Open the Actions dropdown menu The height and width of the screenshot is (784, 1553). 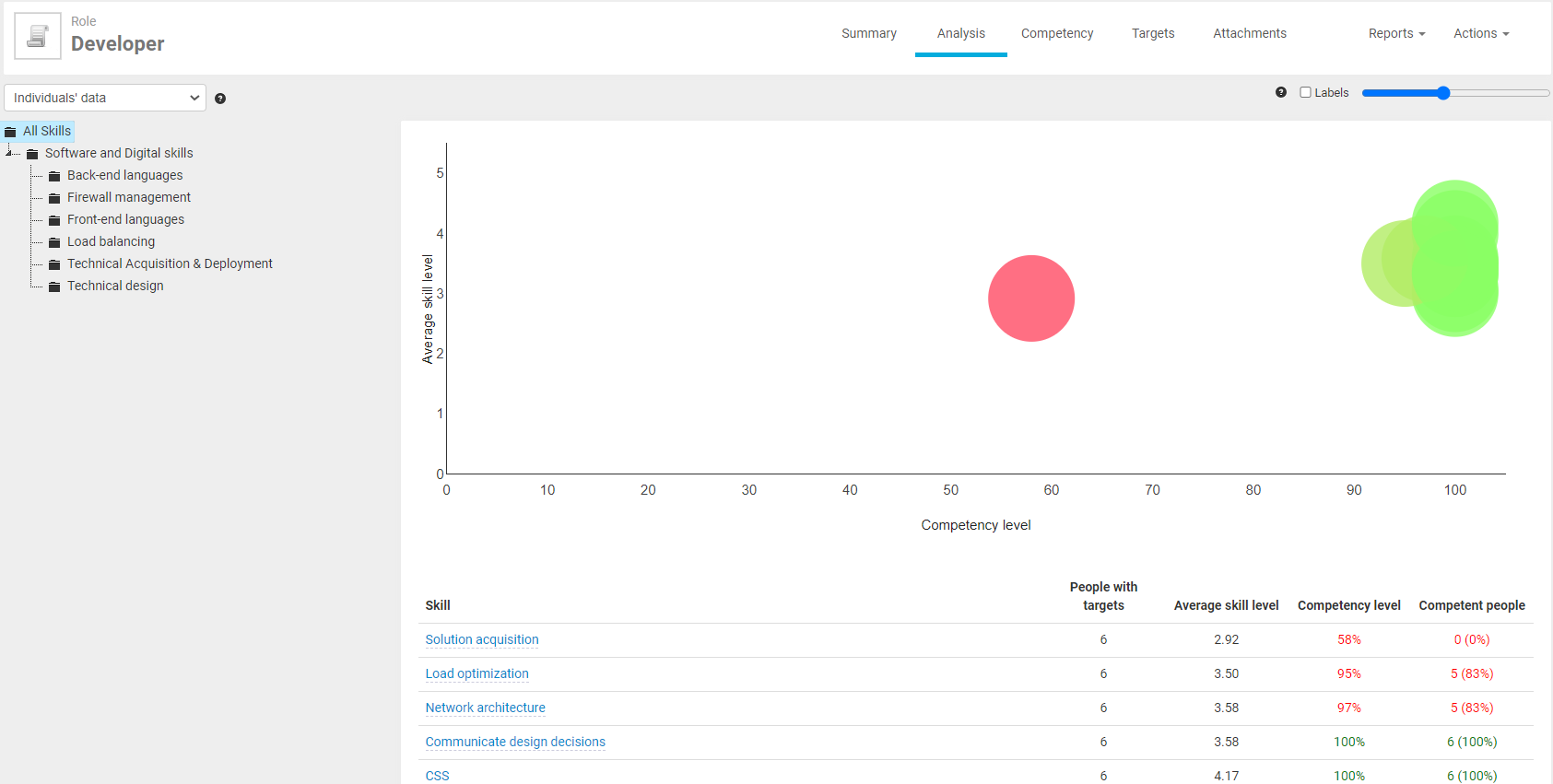tap(1480, 33)
